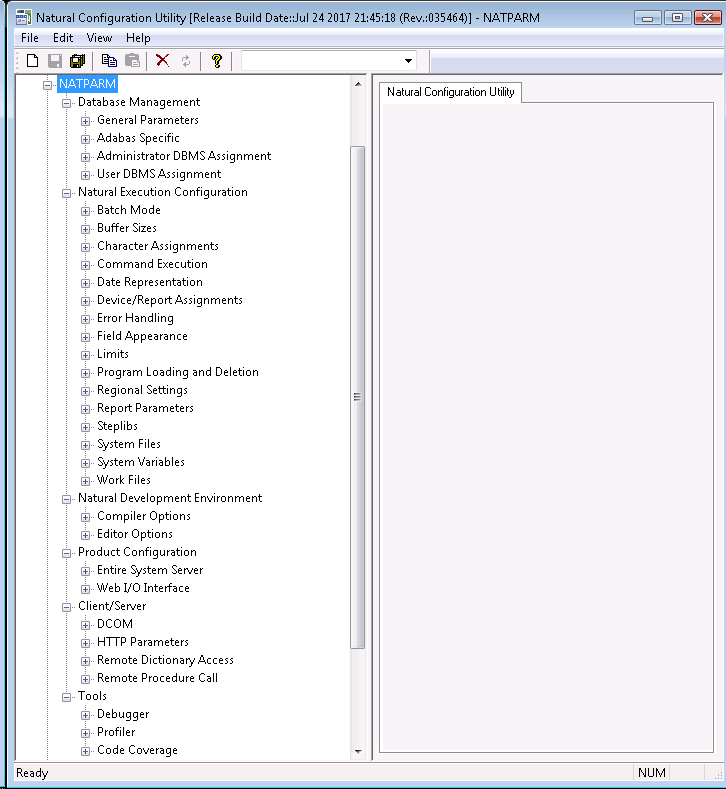Select the Natural Configuration Utility tab
This screenshot has width=726, height=789.
coord(450,92)
